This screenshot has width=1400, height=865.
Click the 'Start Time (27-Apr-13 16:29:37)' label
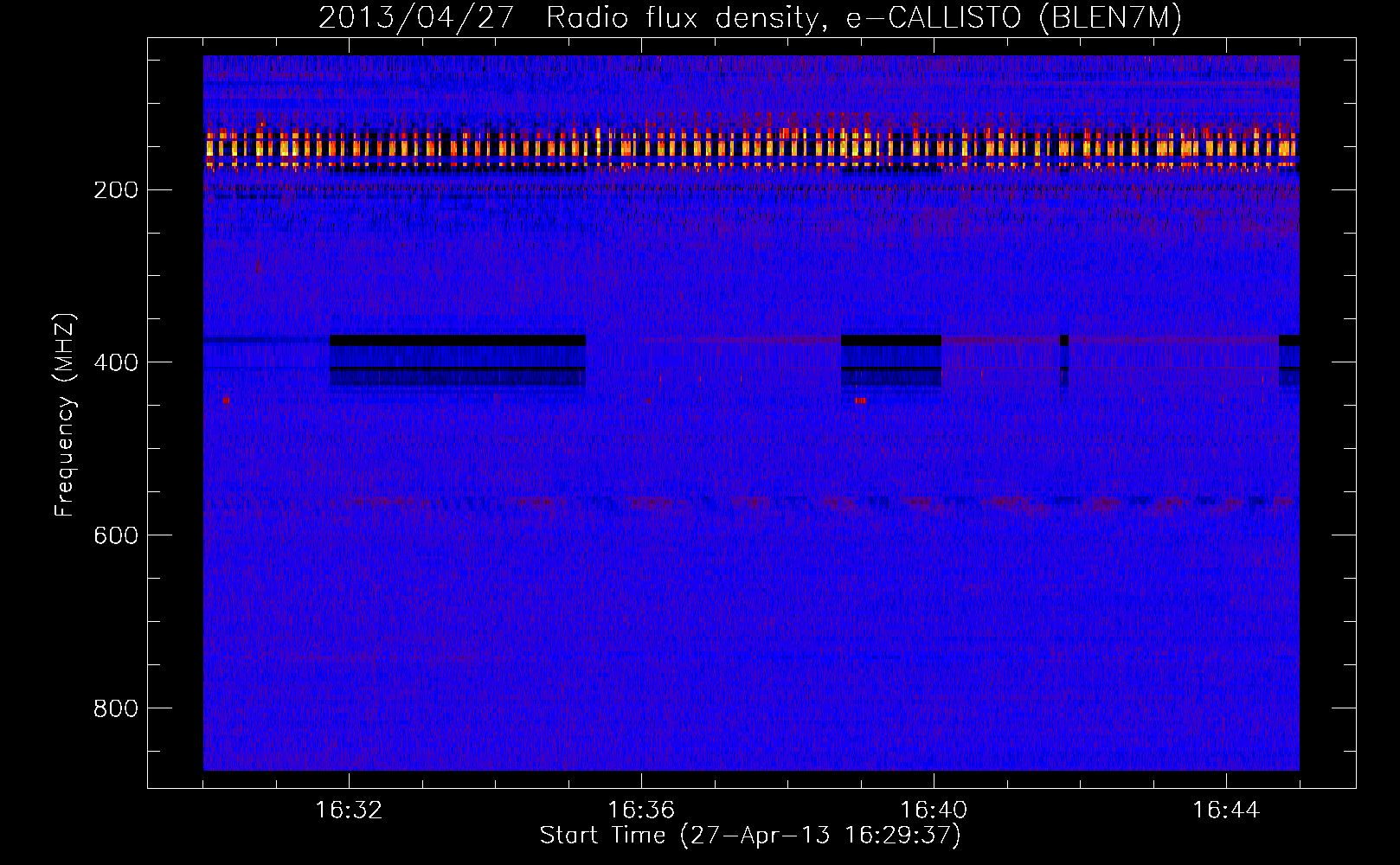[750, 836]
